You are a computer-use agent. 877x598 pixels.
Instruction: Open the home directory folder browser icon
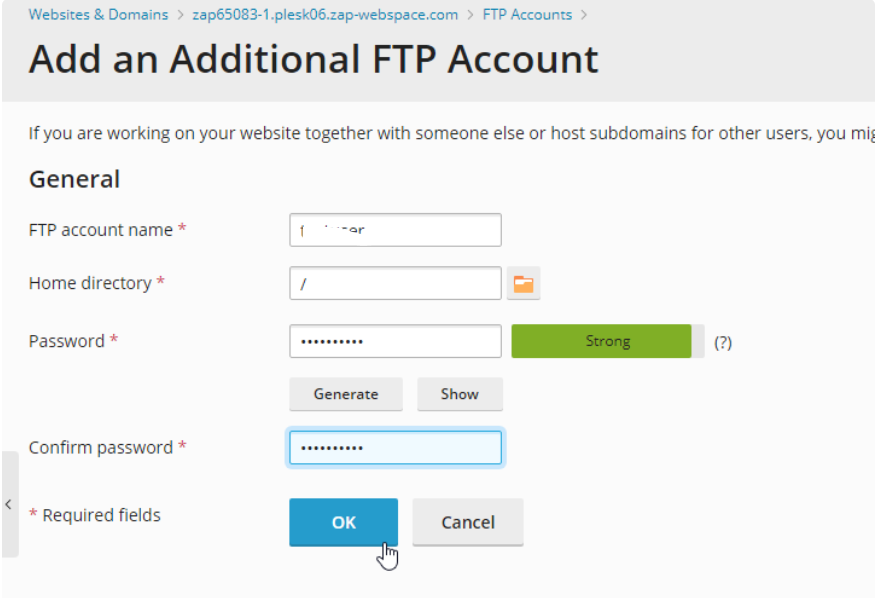pyautogui.click(x=523, y=284)
